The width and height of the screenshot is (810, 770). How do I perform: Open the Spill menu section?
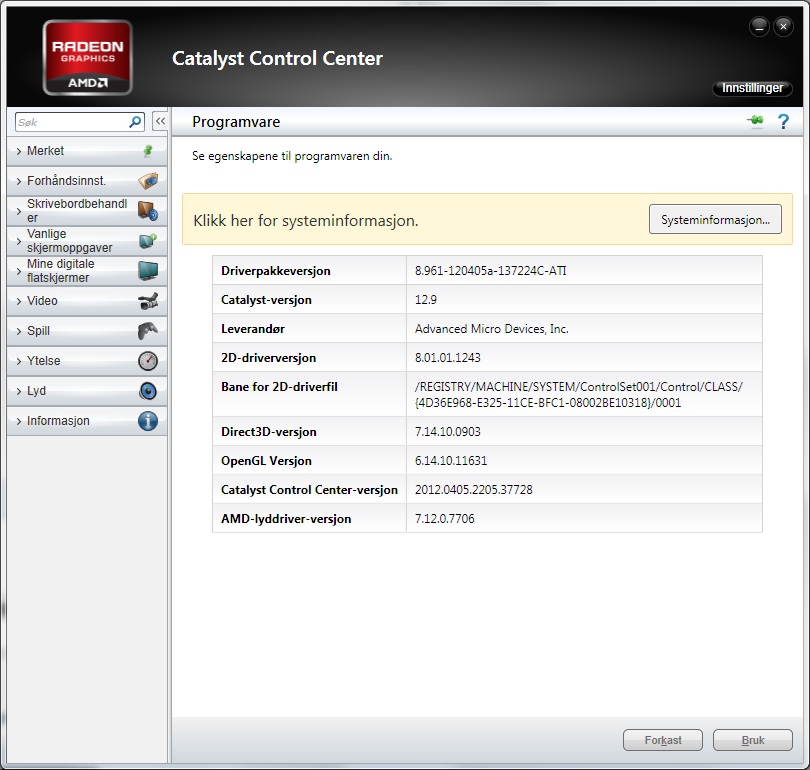[x=87, y=331]
